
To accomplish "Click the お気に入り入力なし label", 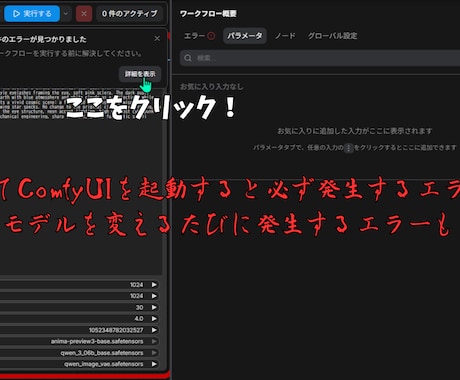I will pos(211,87).
